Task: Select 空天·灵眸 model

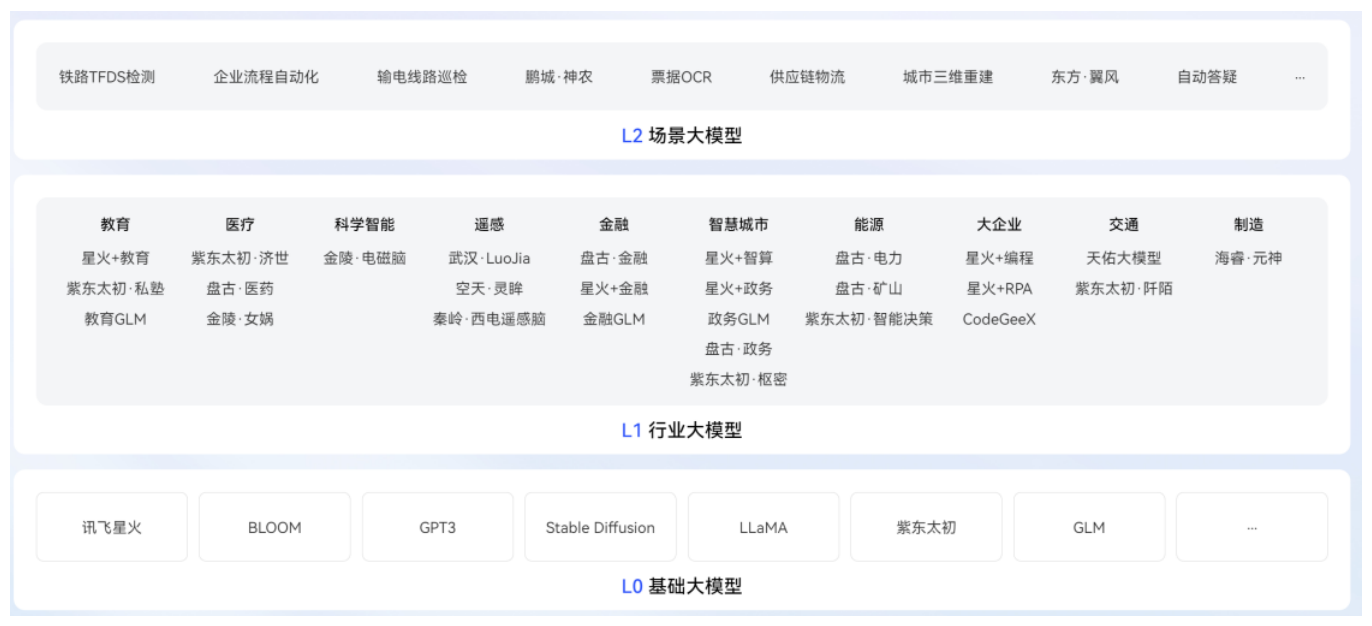Action: [490, 289]
